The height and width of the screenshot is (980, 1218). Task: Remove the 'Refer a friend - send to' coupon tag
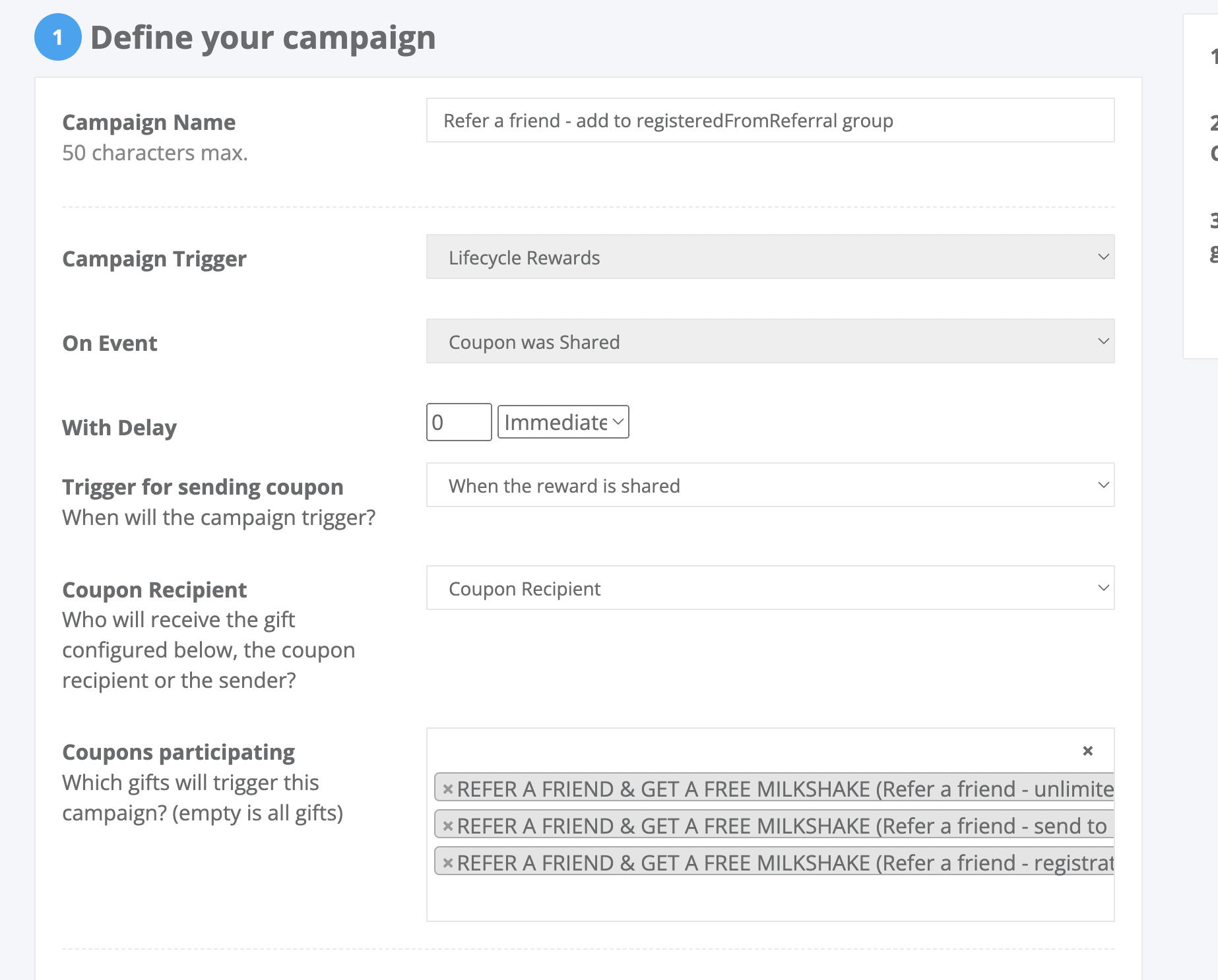[x=448, y=826]
